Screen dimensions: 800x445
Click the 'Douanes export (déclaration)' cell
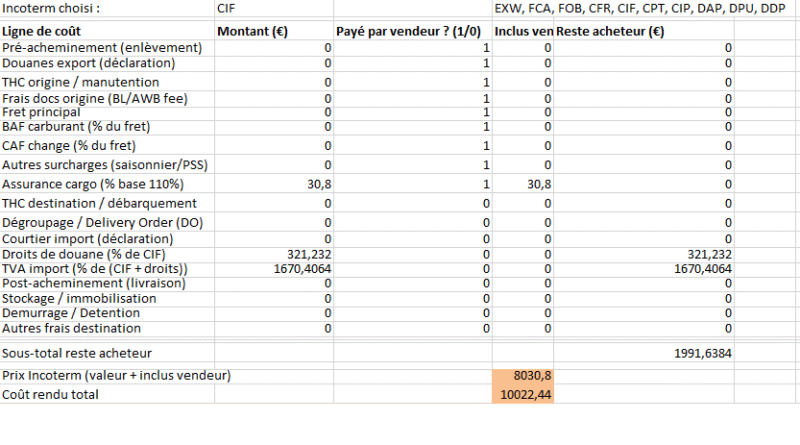(107, 63)
